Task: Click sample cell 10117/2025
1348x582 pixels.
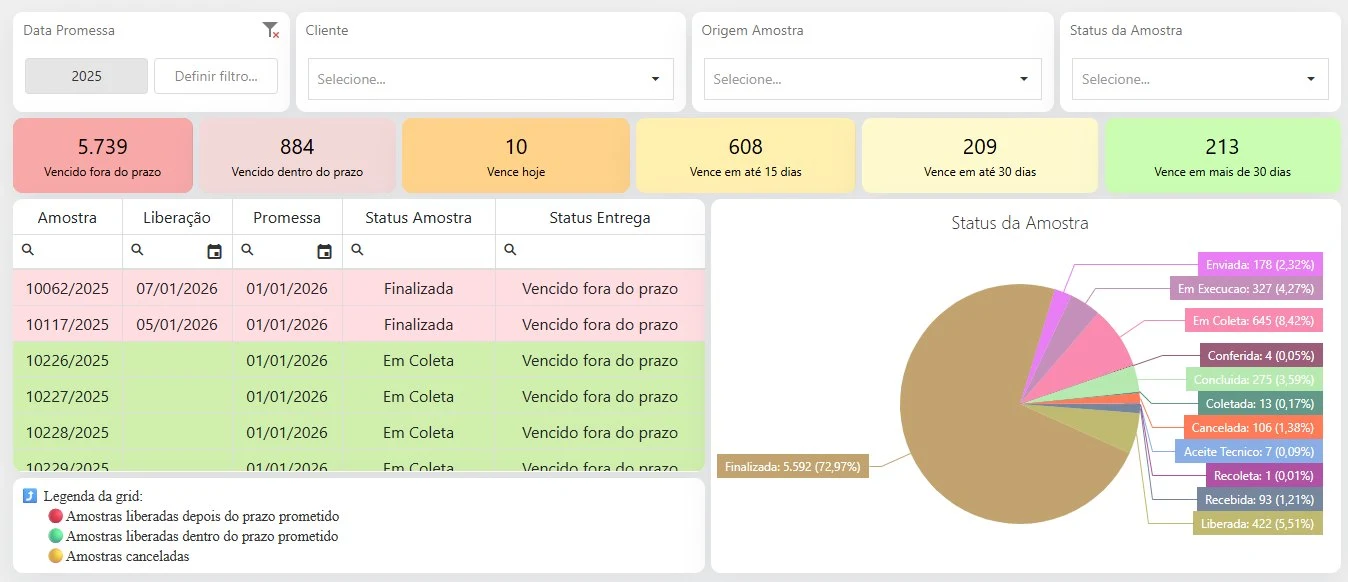Action: click(x=67, y=324)
